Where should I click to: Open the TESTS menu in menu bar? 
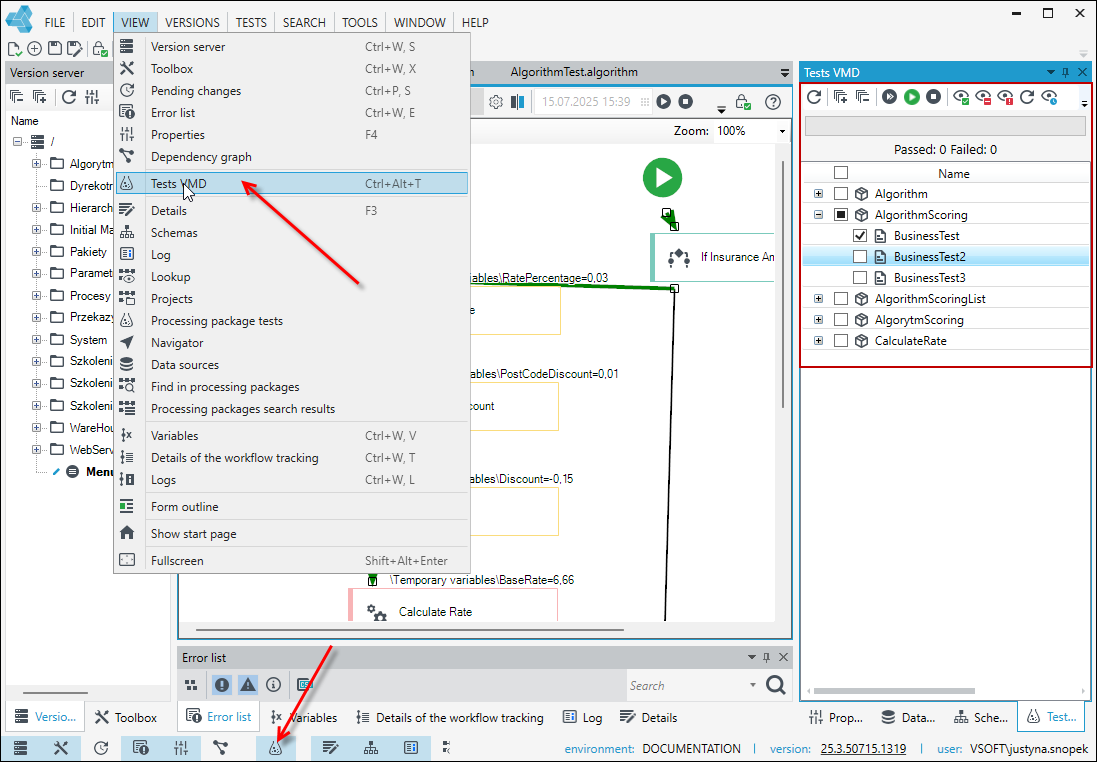(x=251, y=22)
